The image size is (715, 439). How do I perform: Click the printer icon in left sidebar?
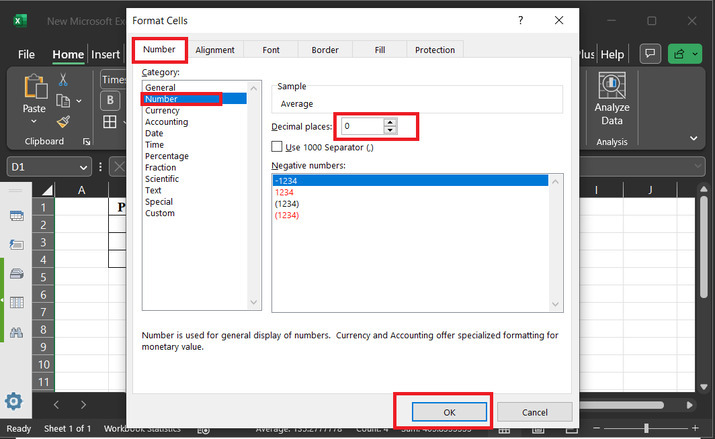(x=16, y=274)
